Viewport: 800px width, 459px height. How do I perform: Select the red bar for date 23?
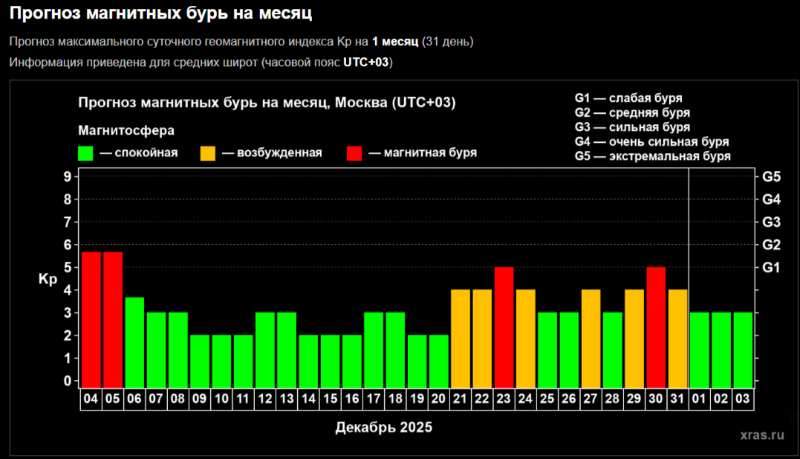(504, 327)
